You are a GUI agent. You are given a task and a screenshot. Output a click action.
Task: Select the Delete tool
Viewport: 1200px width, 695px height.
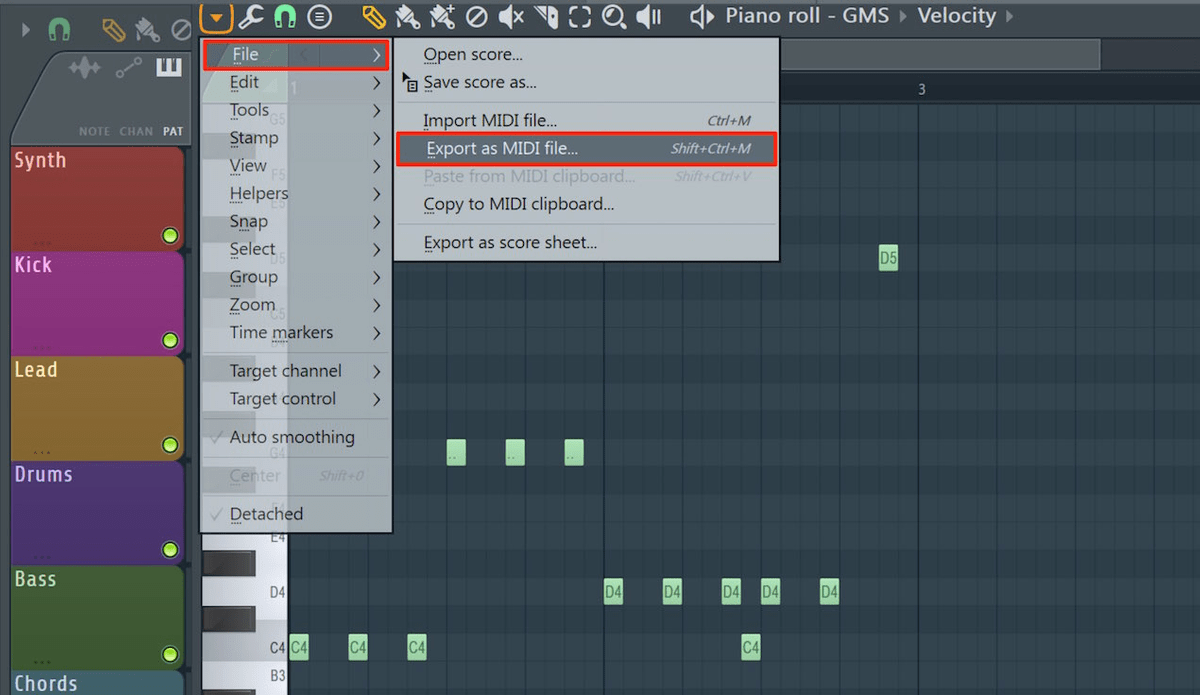click(476, 15)
